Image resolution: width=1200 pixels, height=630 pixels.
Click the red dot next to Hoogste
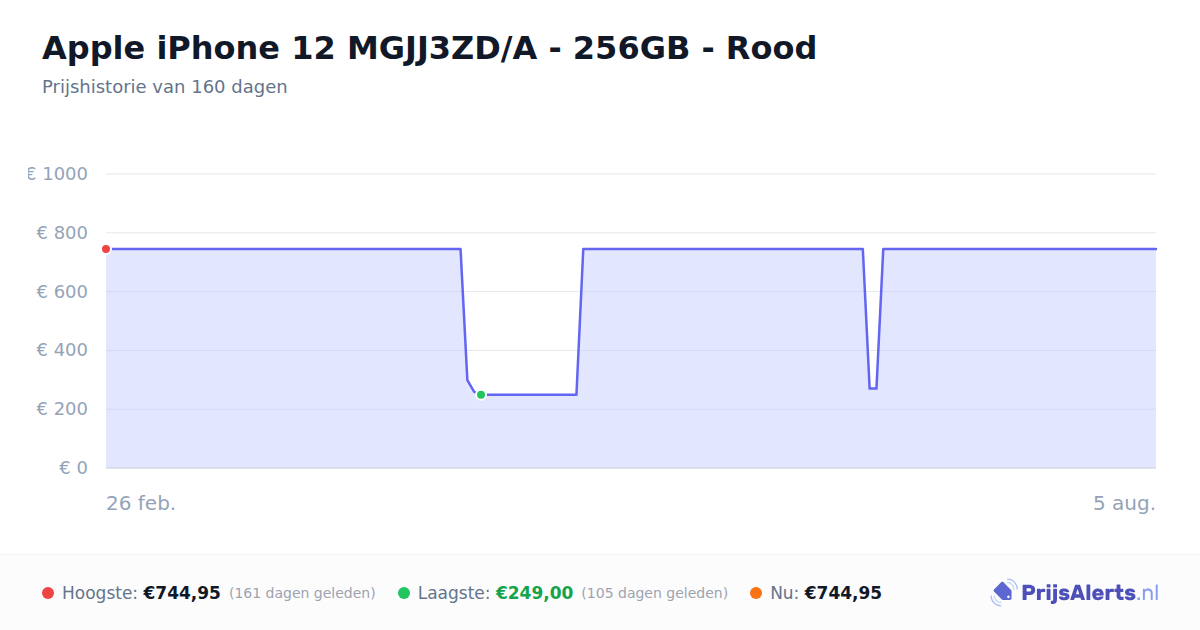48,593
